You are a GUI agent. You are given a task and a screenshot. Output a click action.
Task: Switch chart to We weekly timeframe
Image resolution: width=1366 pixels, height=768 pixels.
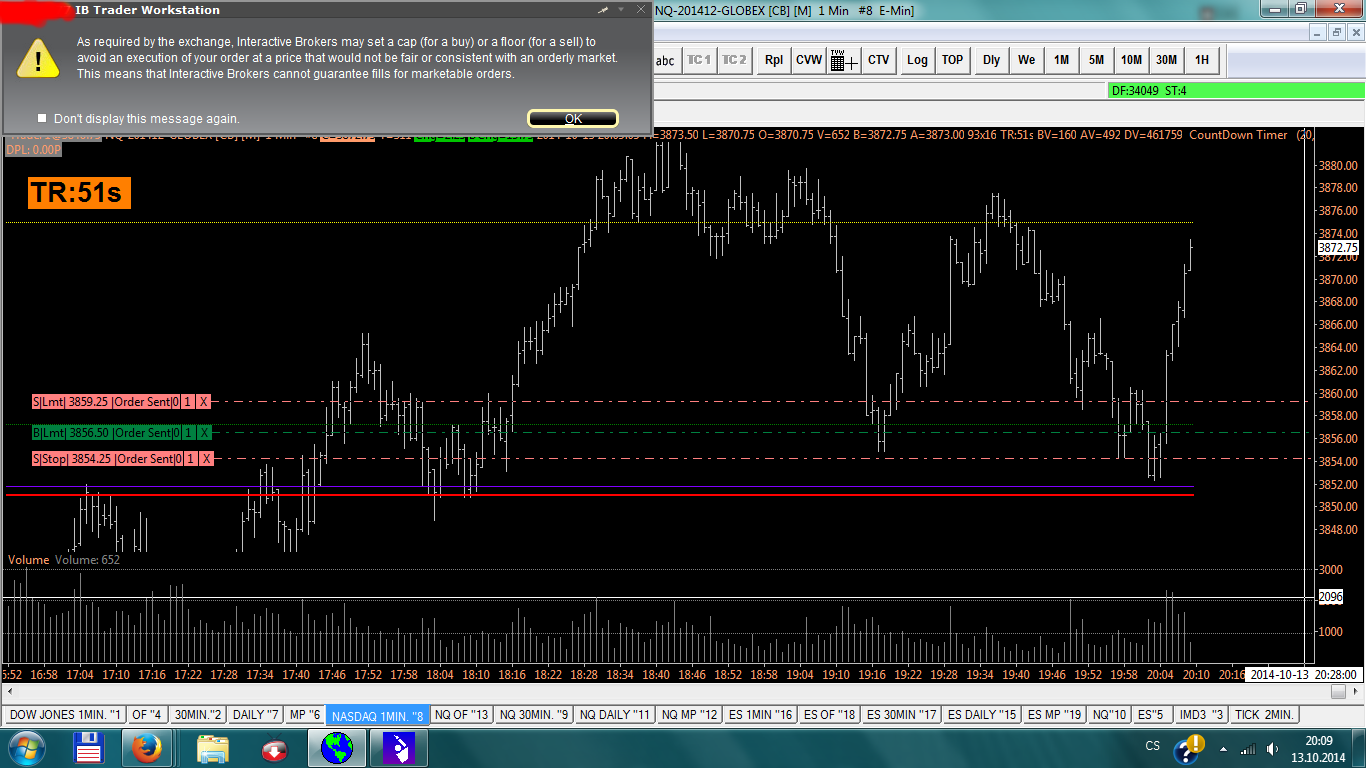tap(1027, 60)
